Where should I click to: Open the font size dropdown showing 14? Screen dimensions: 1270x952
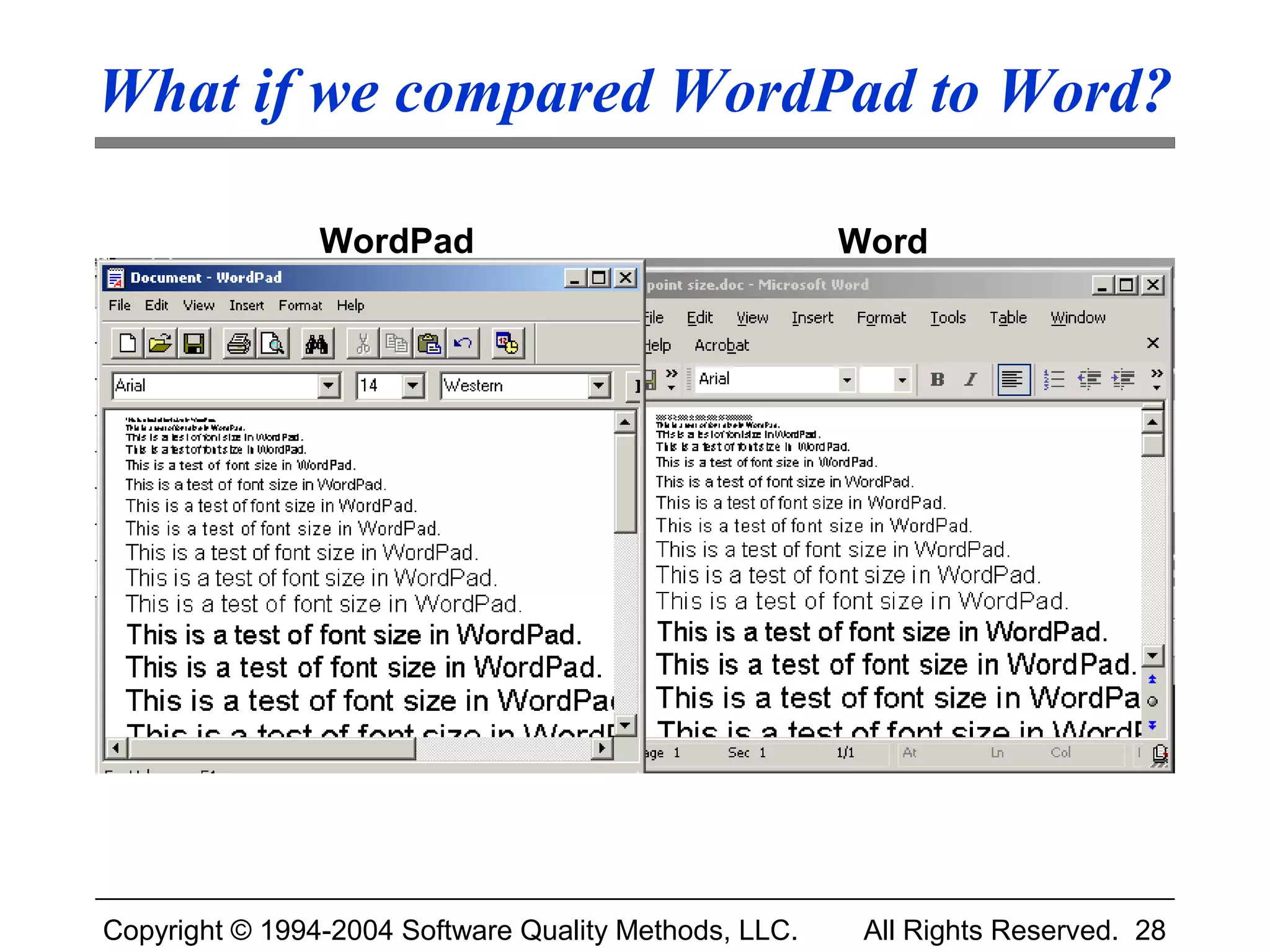412,386
